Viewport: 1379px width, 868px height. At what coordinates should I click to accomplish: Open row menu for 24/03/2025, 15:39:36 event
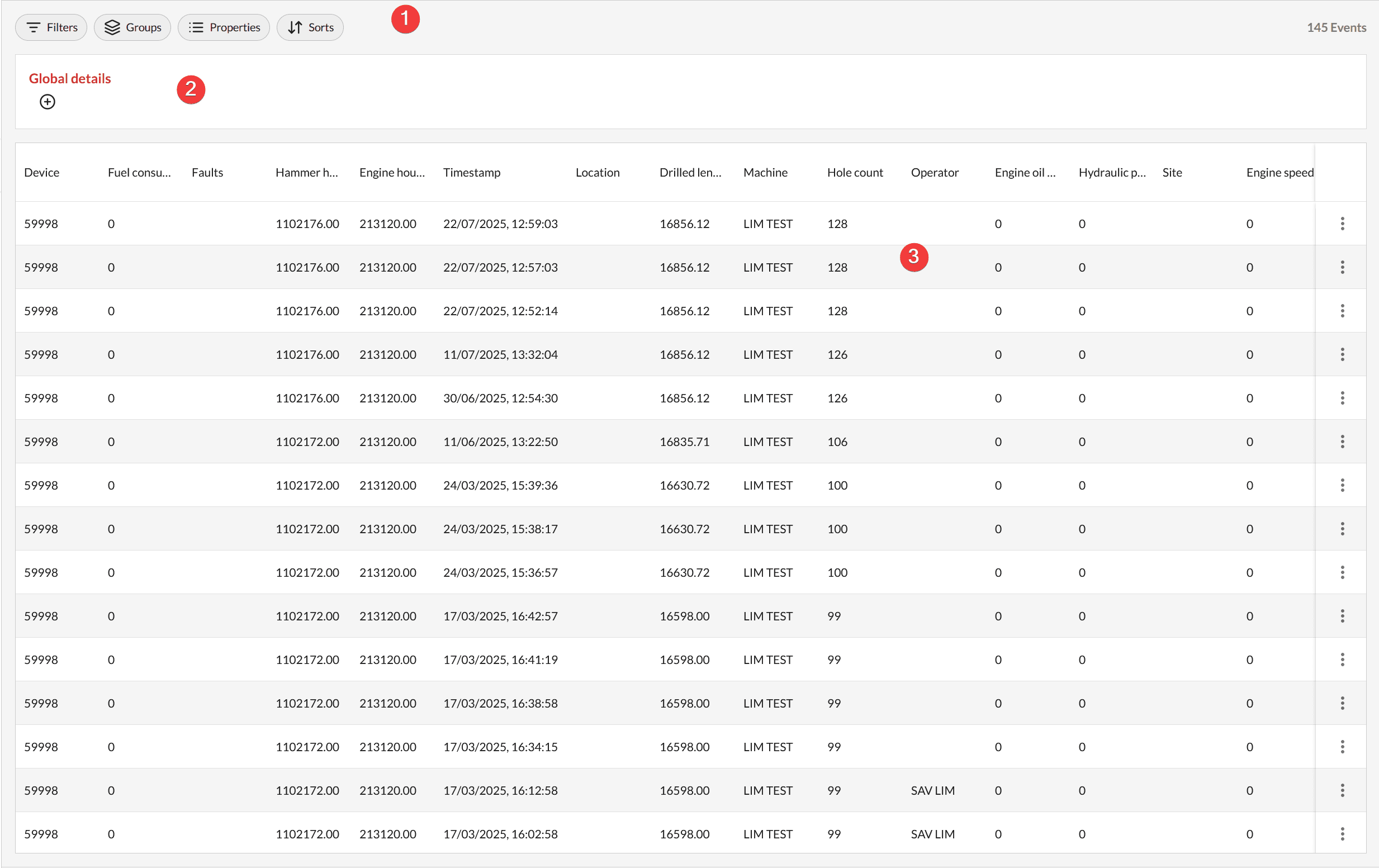click(x=1342, y=486)
